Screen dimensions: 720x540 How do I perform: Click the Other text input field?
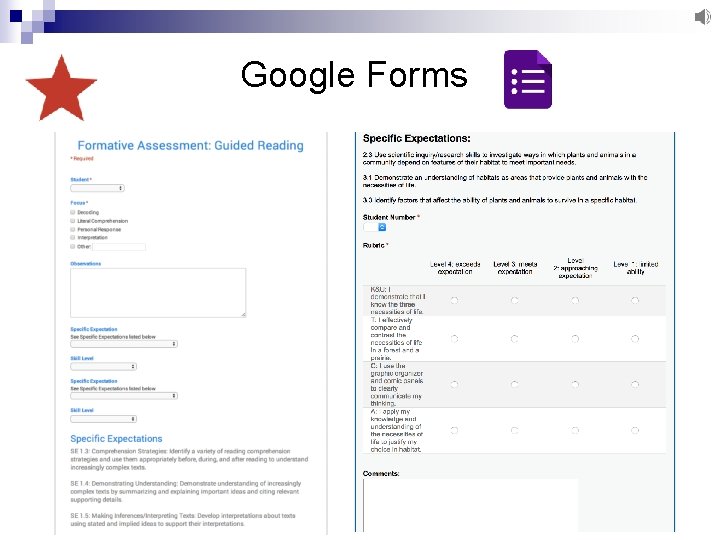click(119, 247)
